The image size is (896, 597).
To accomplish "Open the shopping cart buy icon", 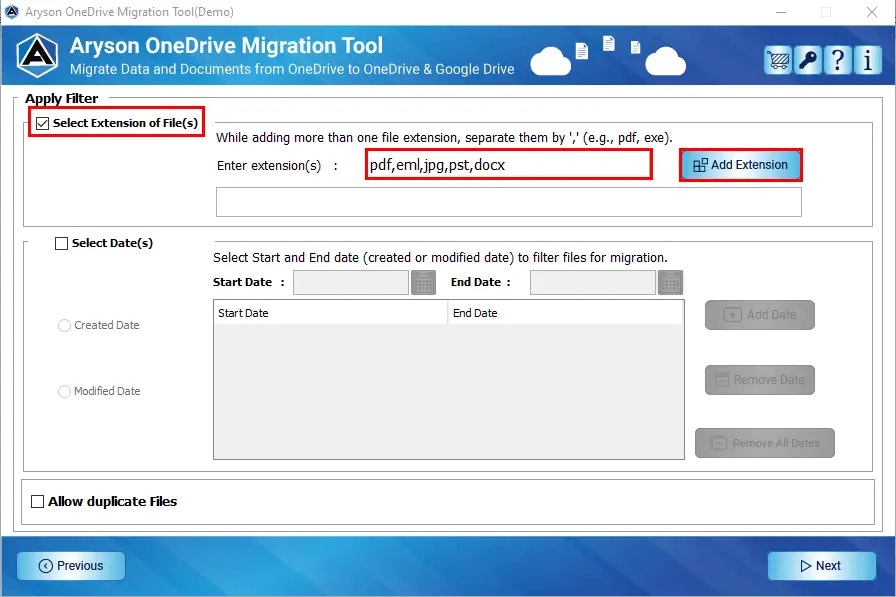I will (778, 60).
